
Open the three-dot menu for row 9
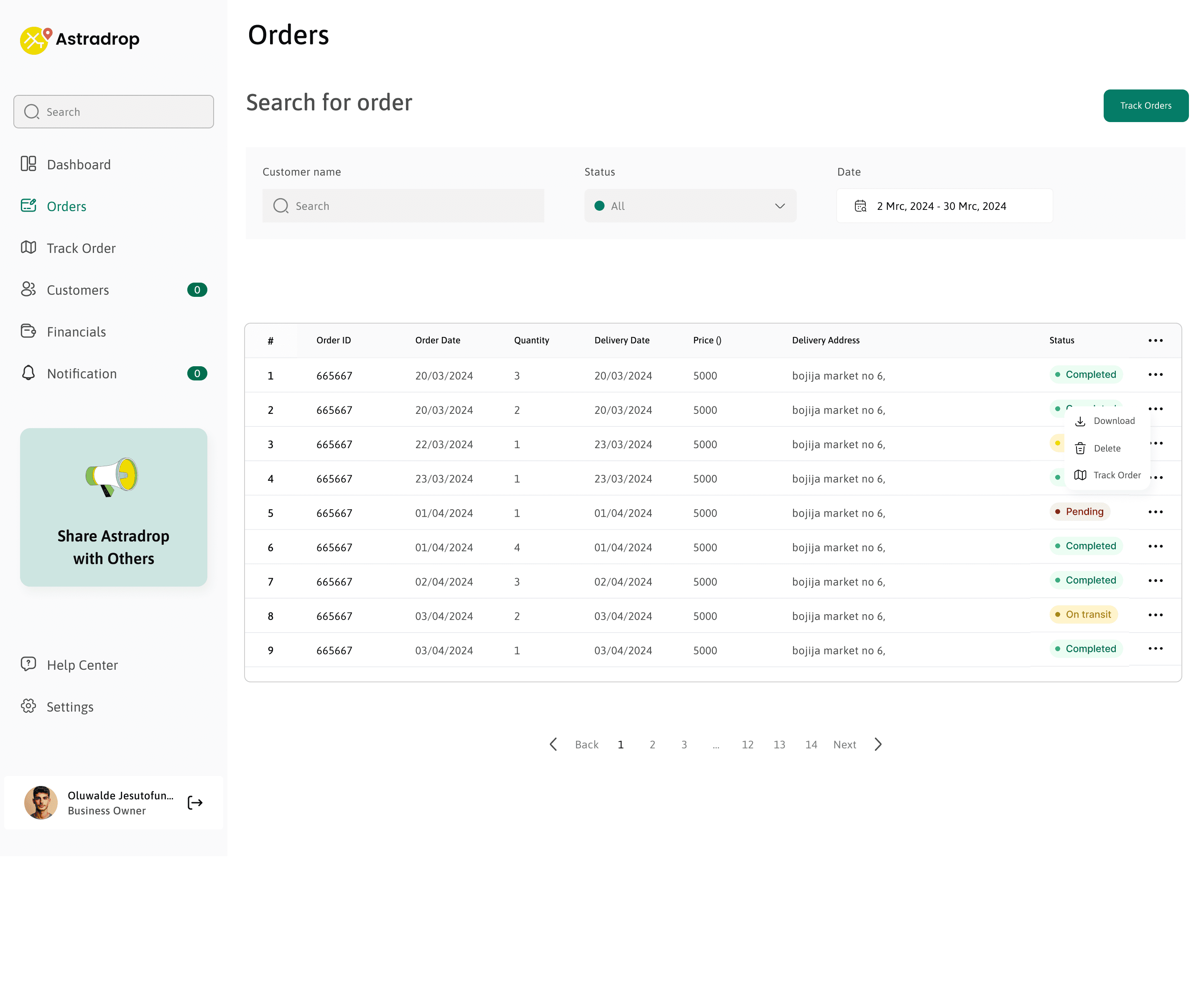tap(1155, 648)
